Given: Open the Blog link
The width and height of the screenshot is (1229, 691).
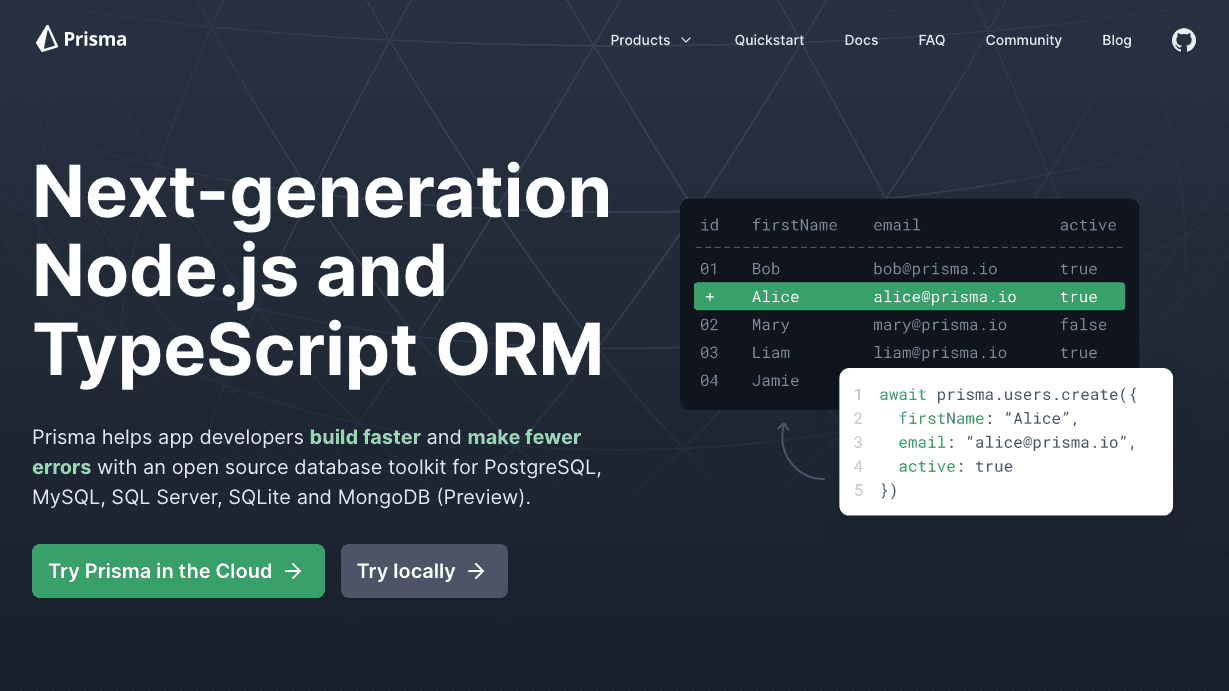Looking at the screenshot, I should point(1116,40).
